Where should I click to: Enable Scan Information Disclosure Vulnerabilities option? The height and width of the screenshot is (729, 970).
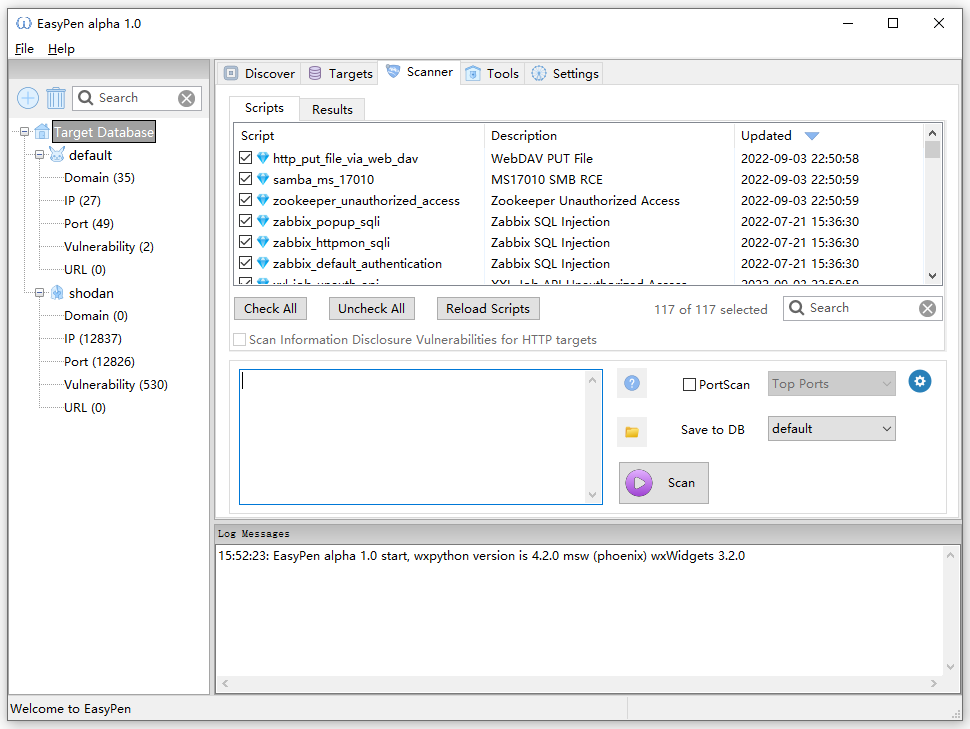239,339
